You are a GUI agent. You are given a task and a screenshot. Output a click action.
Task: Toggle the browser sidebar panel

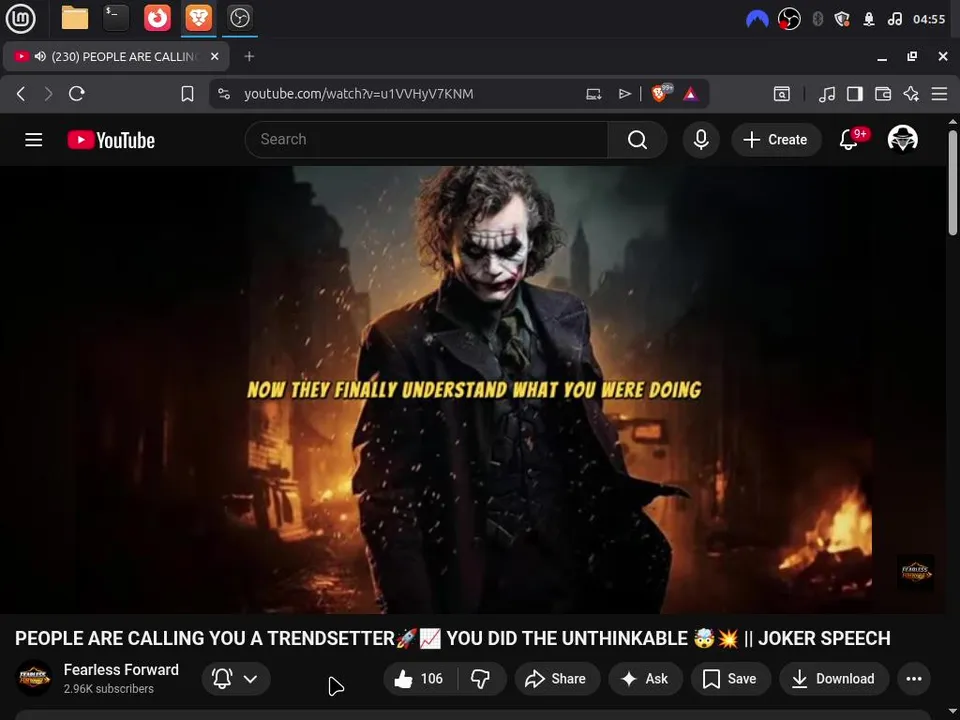[x=855, y=94]
